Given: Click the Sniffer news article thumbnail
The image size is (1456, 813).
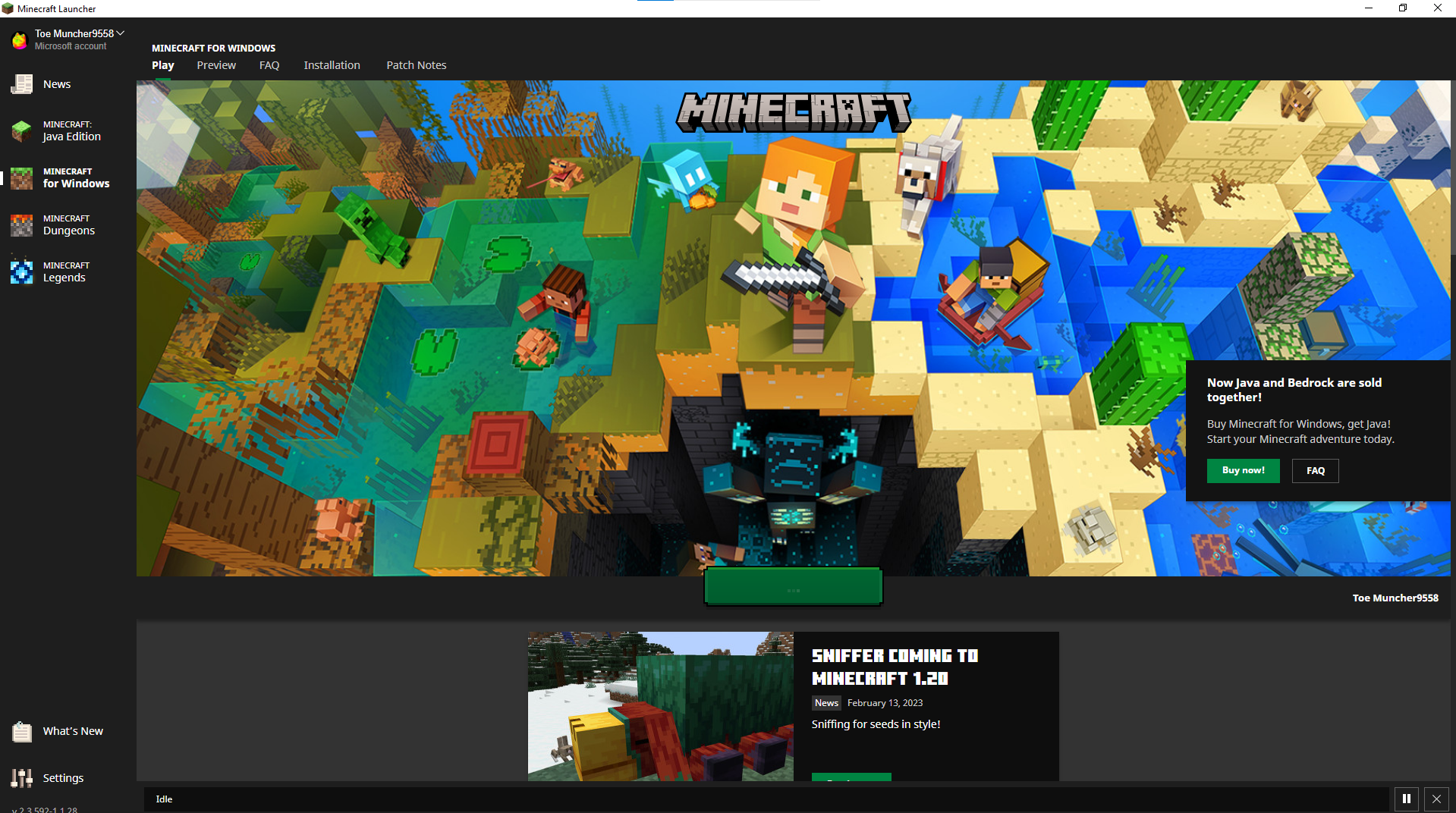Looking at the screenshot, I should (x=661, y=706).
